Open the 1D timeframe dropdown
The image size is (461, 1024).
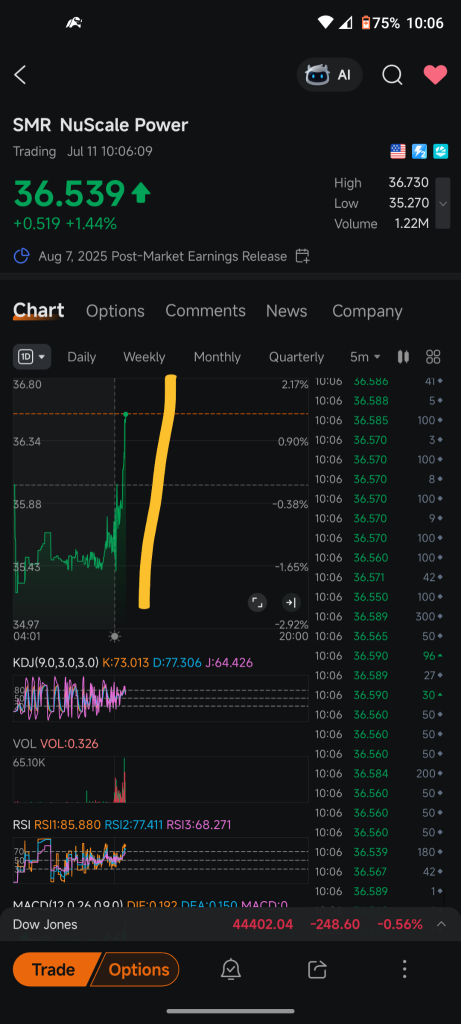tap(32, 357)
